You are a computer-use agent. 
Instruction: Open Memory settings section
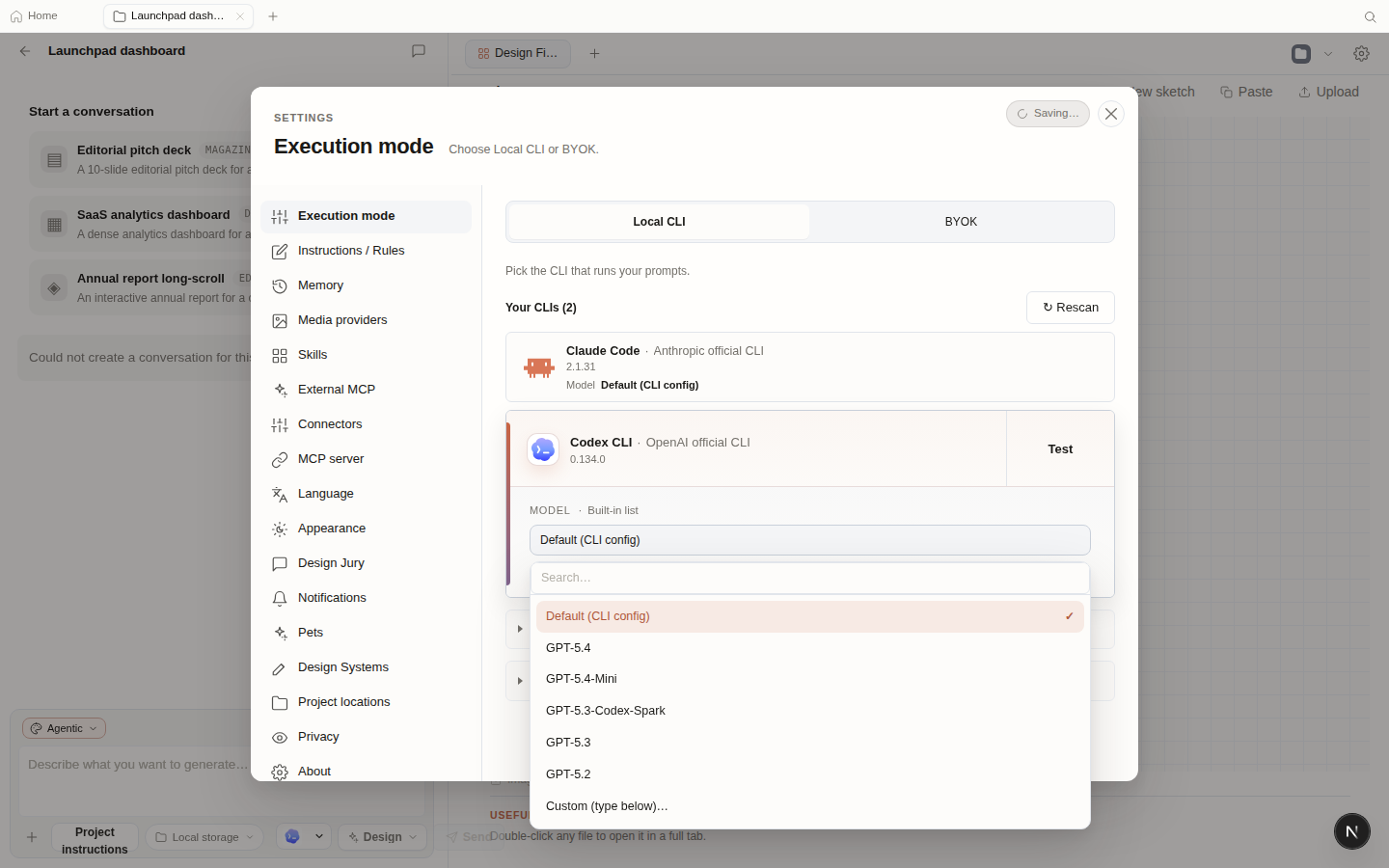pos(366,285)
